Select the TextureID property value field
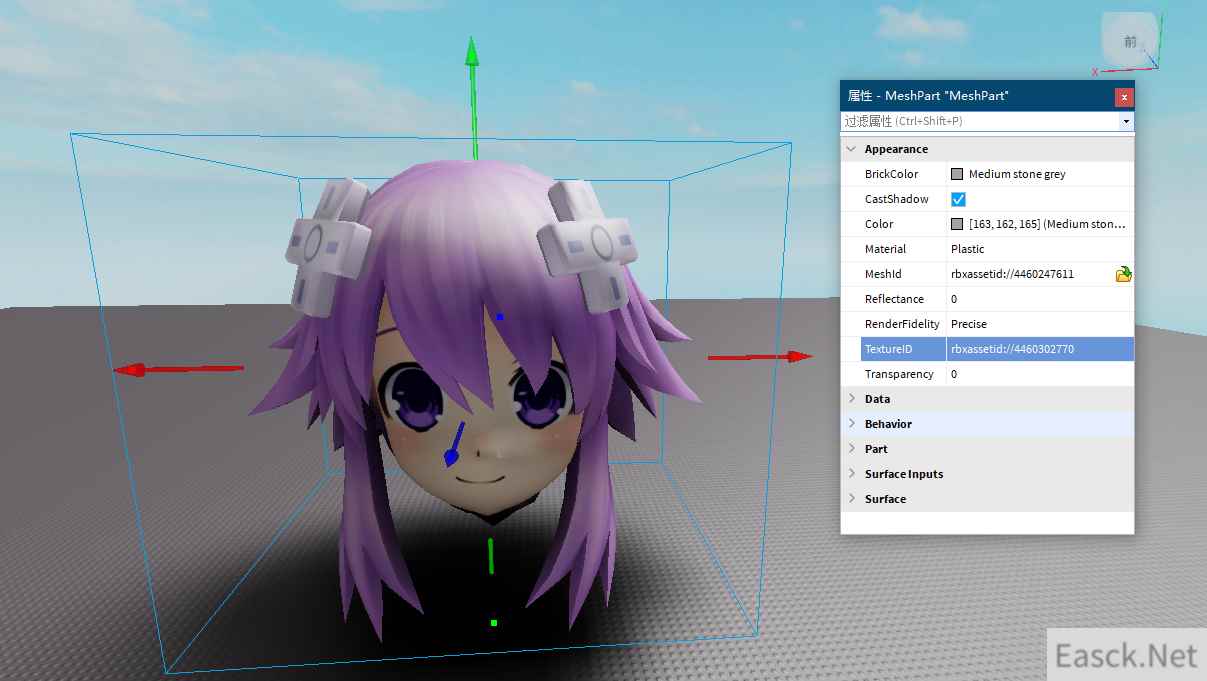This screenshot has height=681, width=1207. (1038, 349)
